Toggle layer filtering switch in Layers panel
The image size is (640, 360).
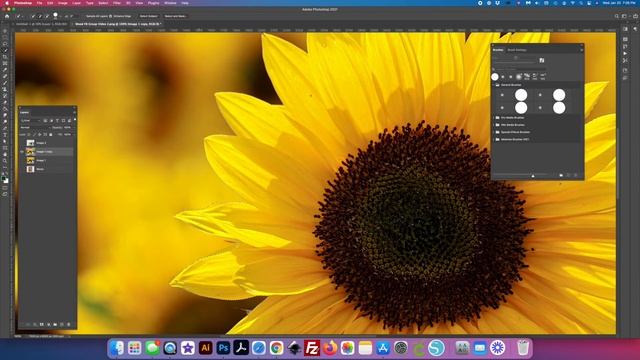(x=75, y=119)
